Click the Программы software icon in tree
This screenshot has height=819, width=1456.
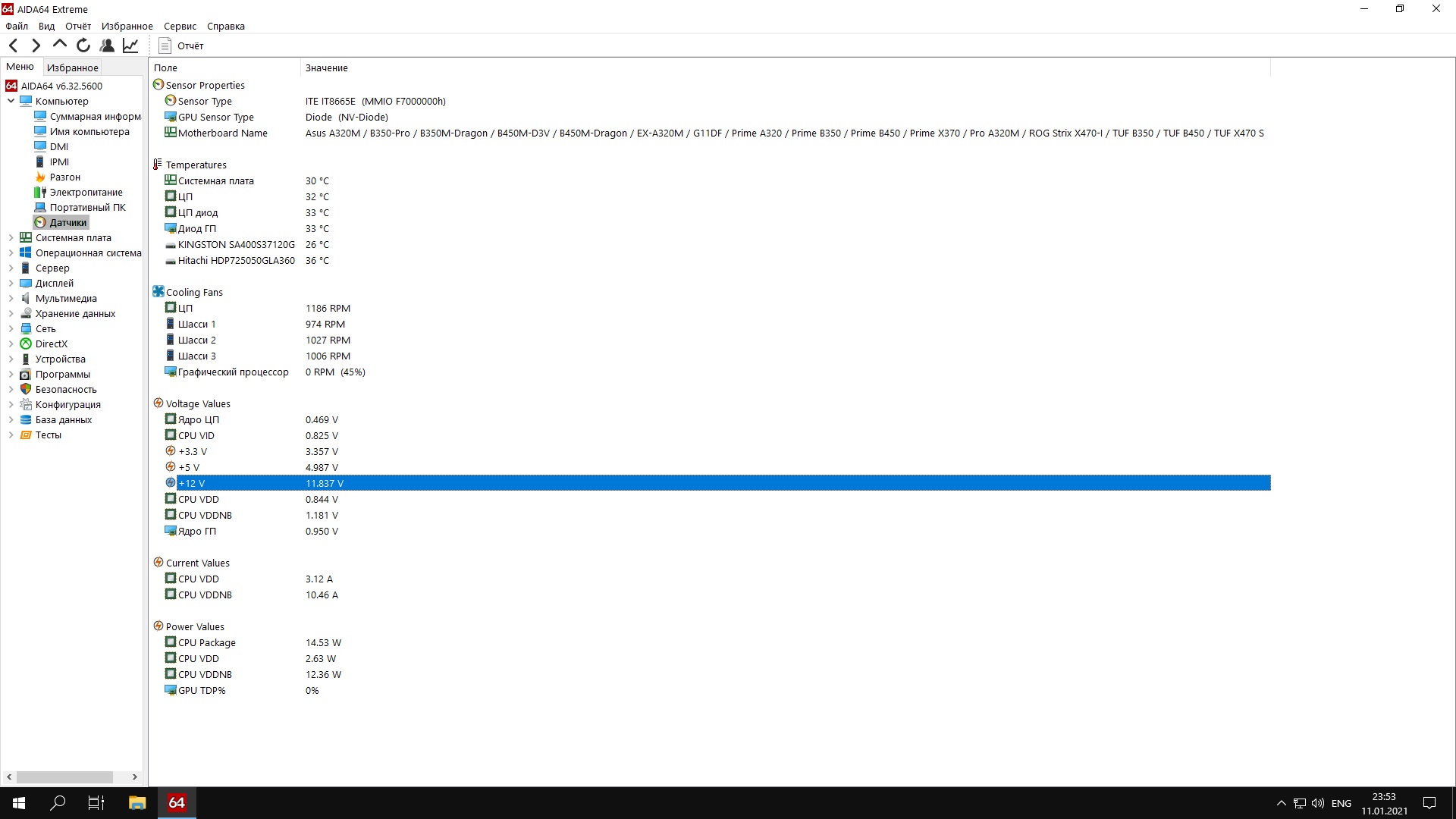coord(26,374)
